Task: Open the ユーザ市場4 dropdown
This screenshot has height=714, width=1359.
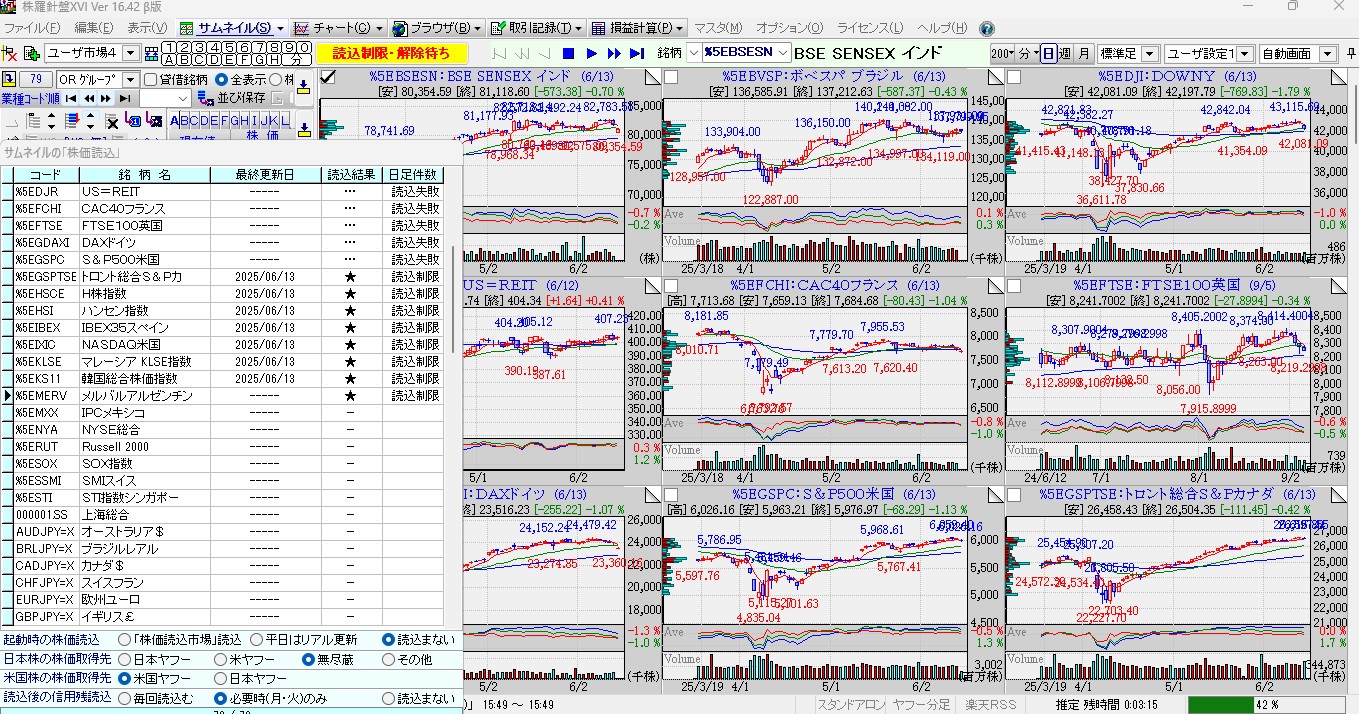Action: tap(130, 53)
